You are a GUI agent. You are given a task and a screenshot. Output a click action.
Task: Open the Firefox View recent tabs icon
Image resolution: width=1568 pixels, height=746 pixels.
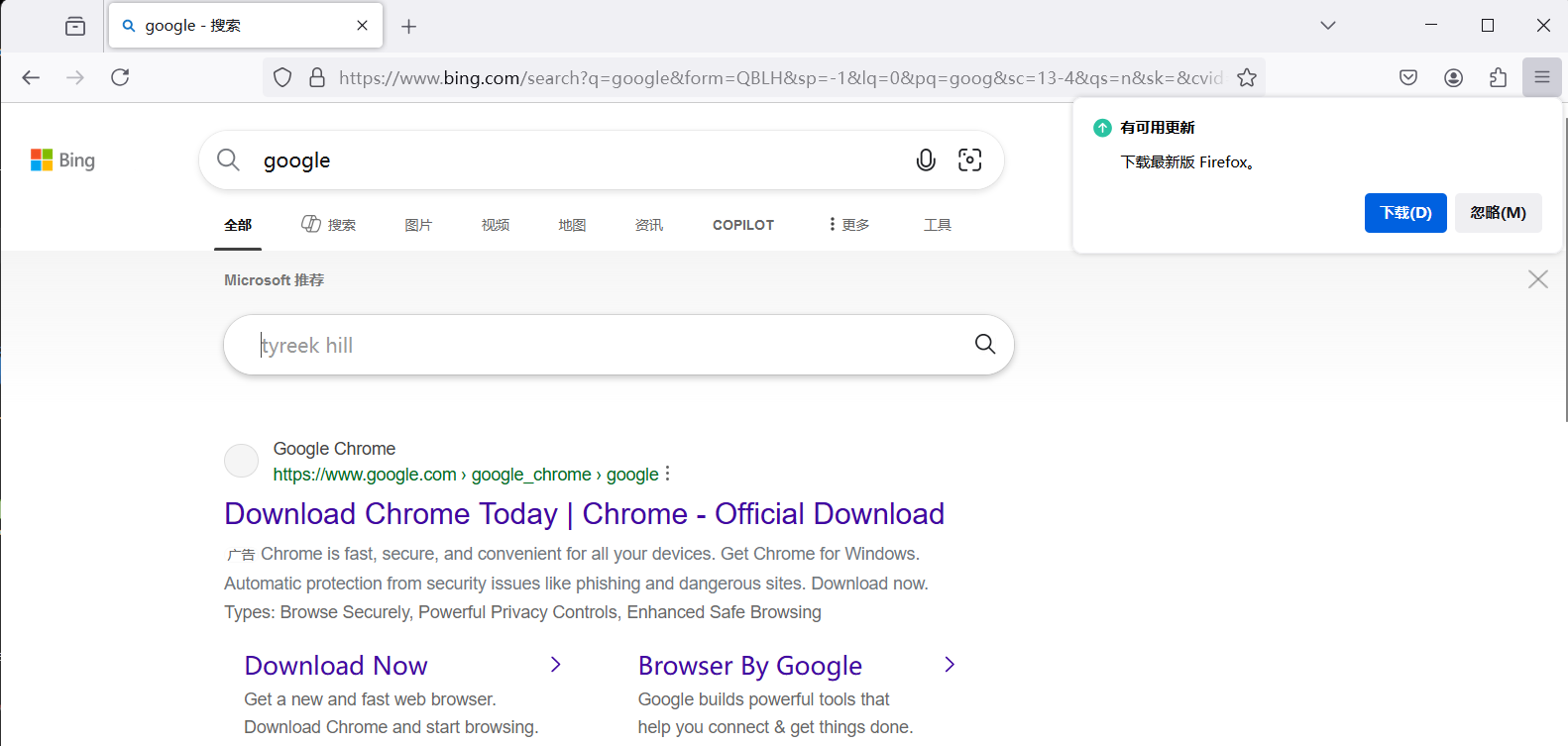coord(75,26)
